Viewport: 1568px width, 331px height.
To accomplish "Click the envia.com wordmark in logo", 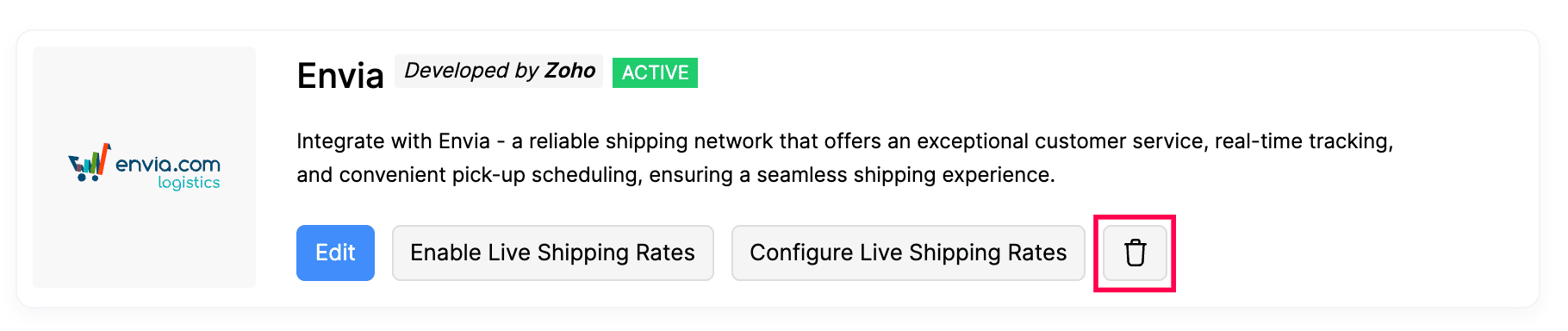I will coord(168,164).
